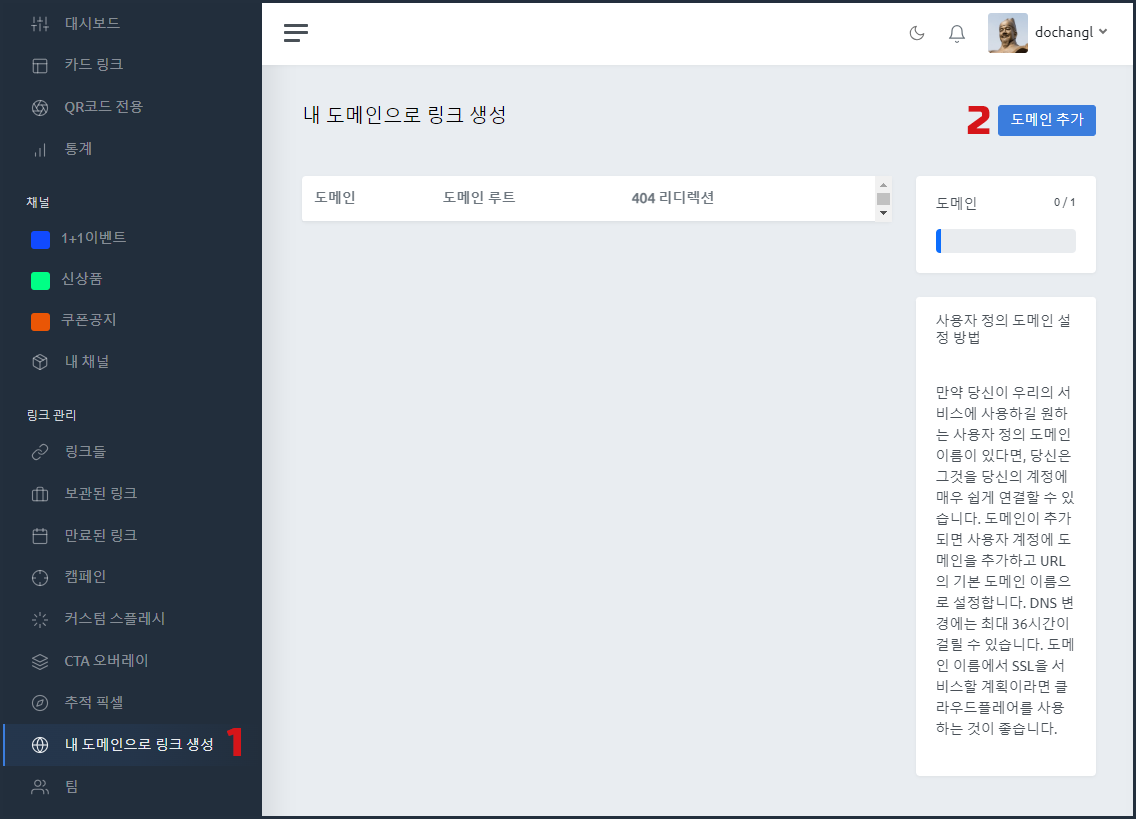
Task: Click the table scrollbar thumb
Action: [883, 199]
